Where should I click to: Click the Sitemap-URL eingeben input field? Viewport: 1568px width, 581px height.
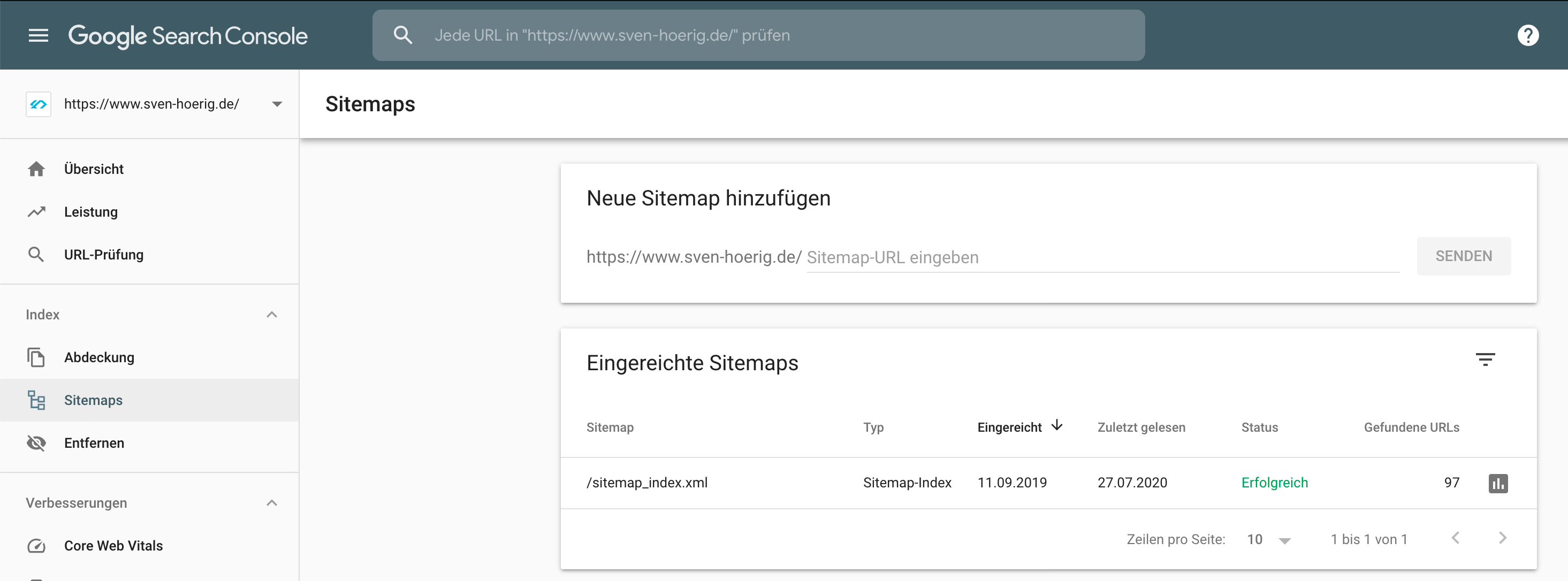point(1102,257)
